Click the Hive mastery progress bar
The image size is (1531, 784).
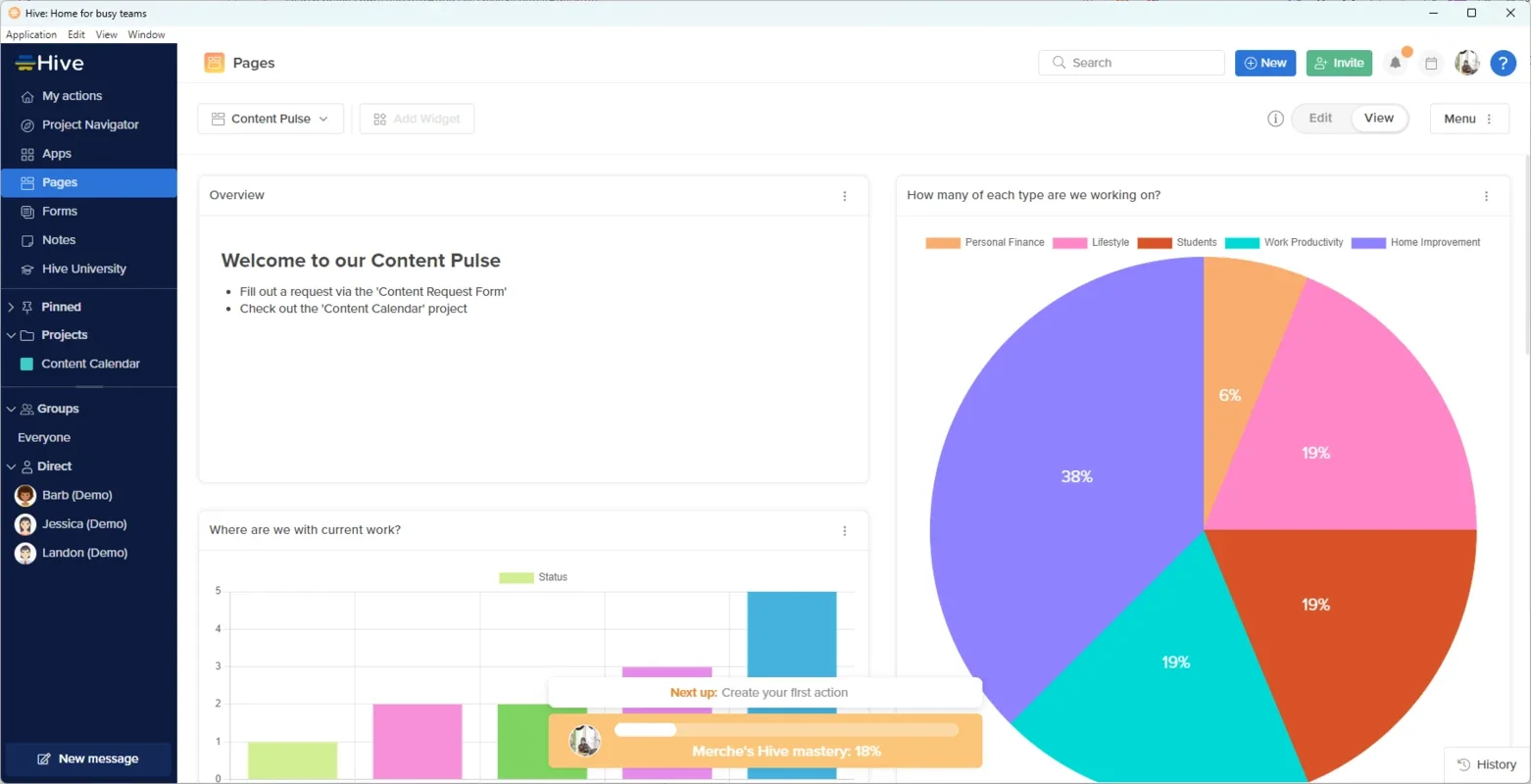pyautogui.click(x=786, y=730)
